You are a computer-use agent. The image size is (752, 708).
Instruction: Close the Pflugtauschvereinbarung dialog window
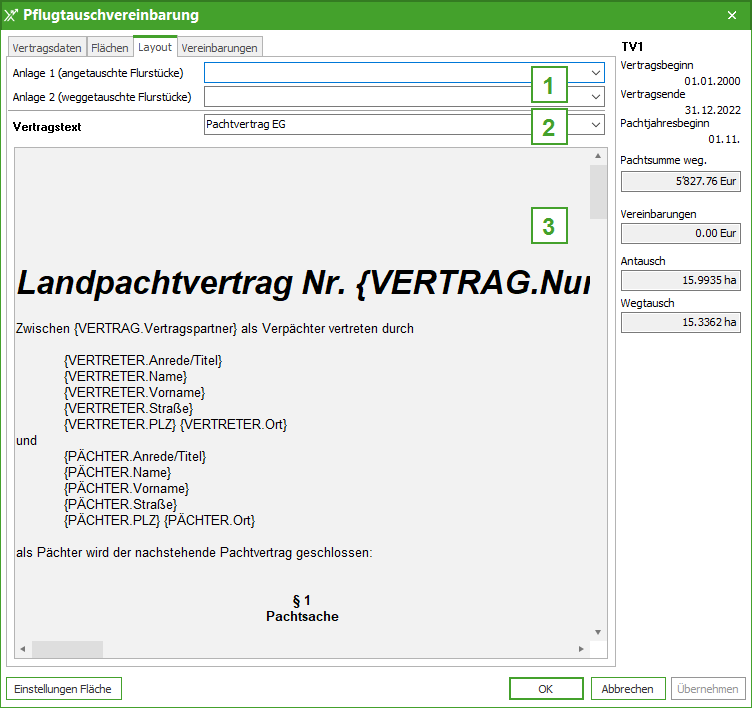(x=731, y=15)
